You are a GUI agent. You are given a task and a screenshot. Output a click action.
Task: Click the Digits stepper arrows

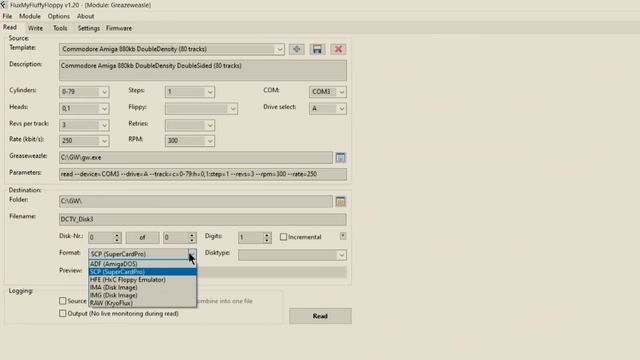click(x=267, y=237)
